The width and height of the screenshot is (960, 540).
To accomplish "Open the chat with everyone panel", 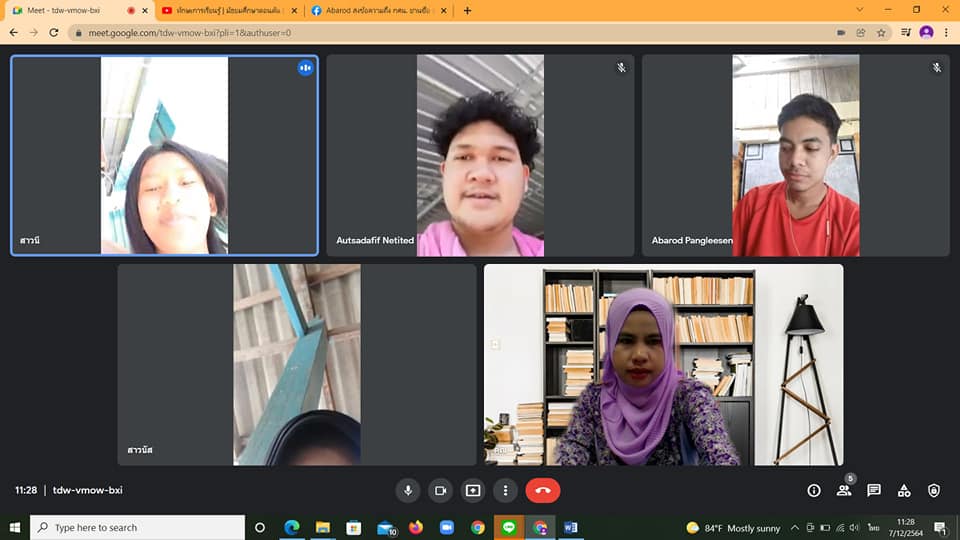I will tap(874, 490).
